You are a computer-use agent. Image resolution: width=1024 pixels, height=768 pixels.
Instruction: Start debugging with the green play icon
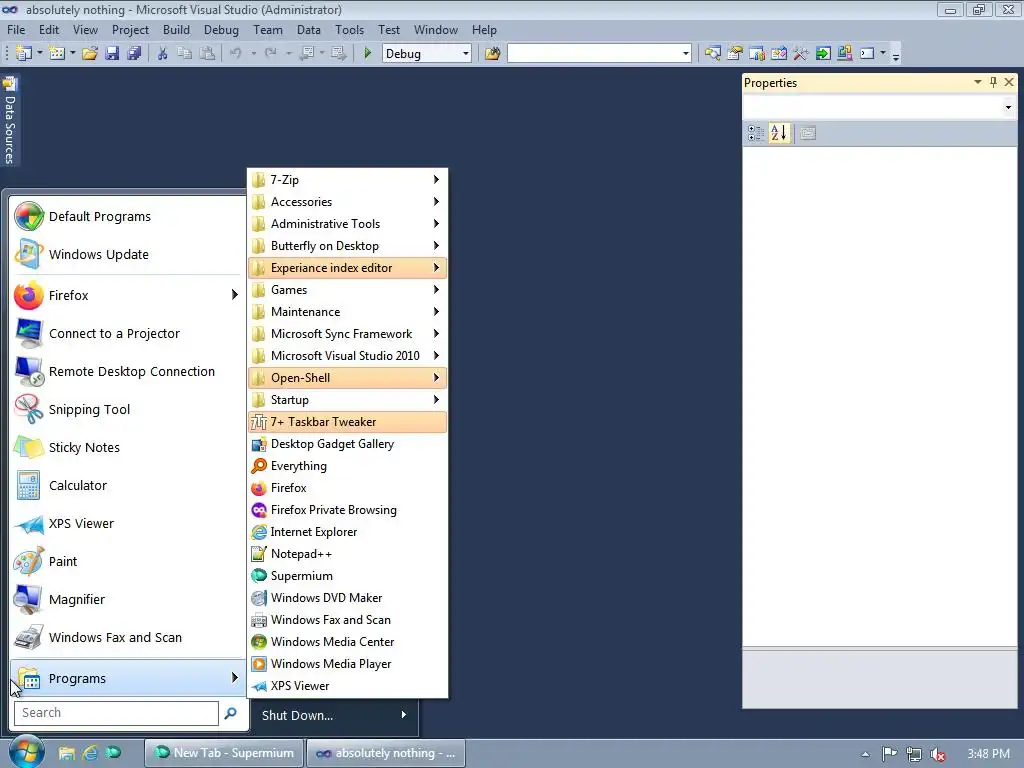(x=368, y=54)
